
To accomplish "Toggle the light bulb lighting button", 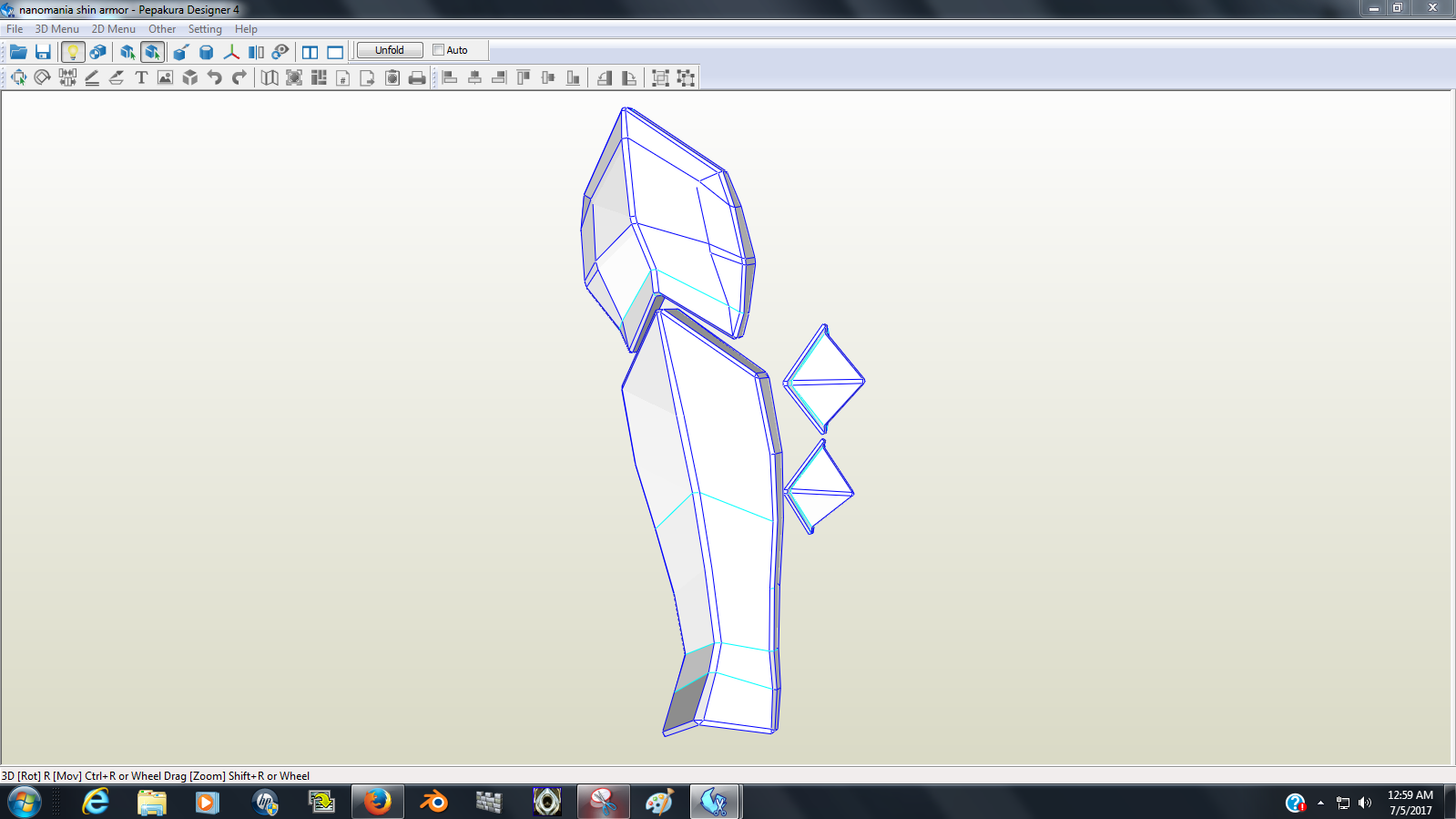I will pos(73,52).
